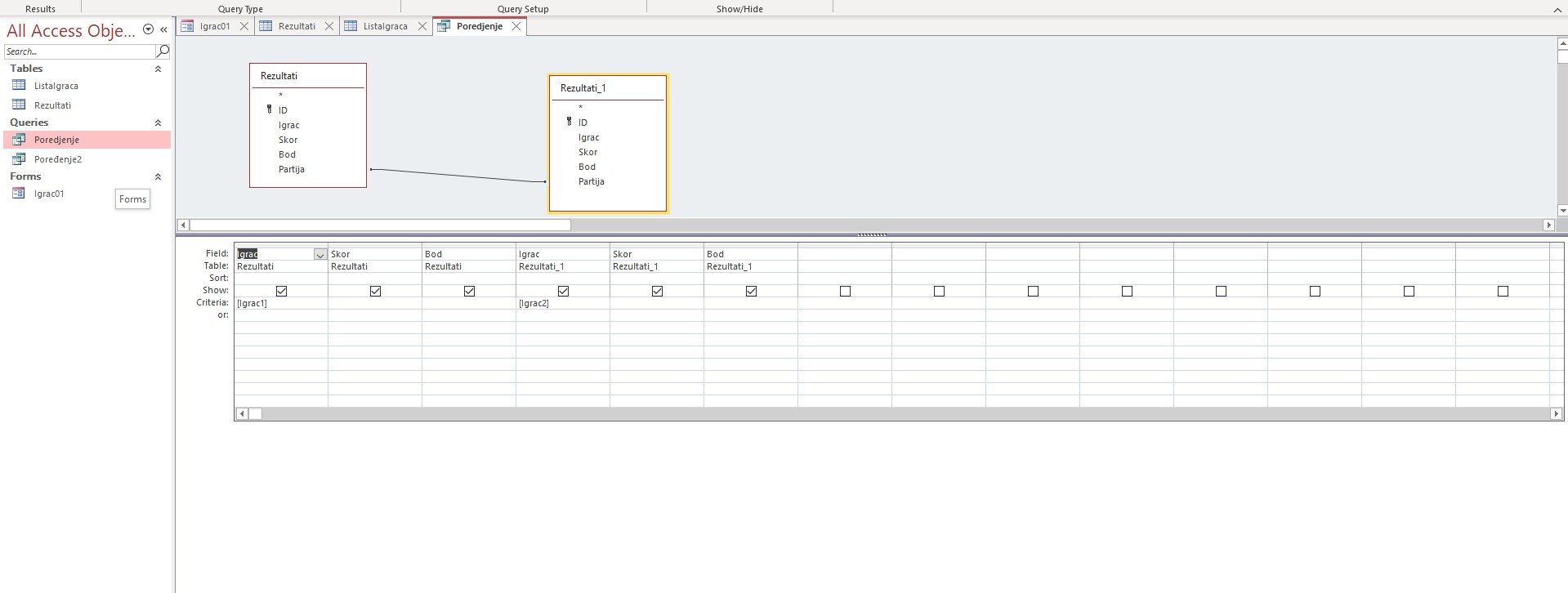Viewport: 1568px width, 593px height.
Task: Click the search magnifier icon in navigation pane
Action: (163, 51)
